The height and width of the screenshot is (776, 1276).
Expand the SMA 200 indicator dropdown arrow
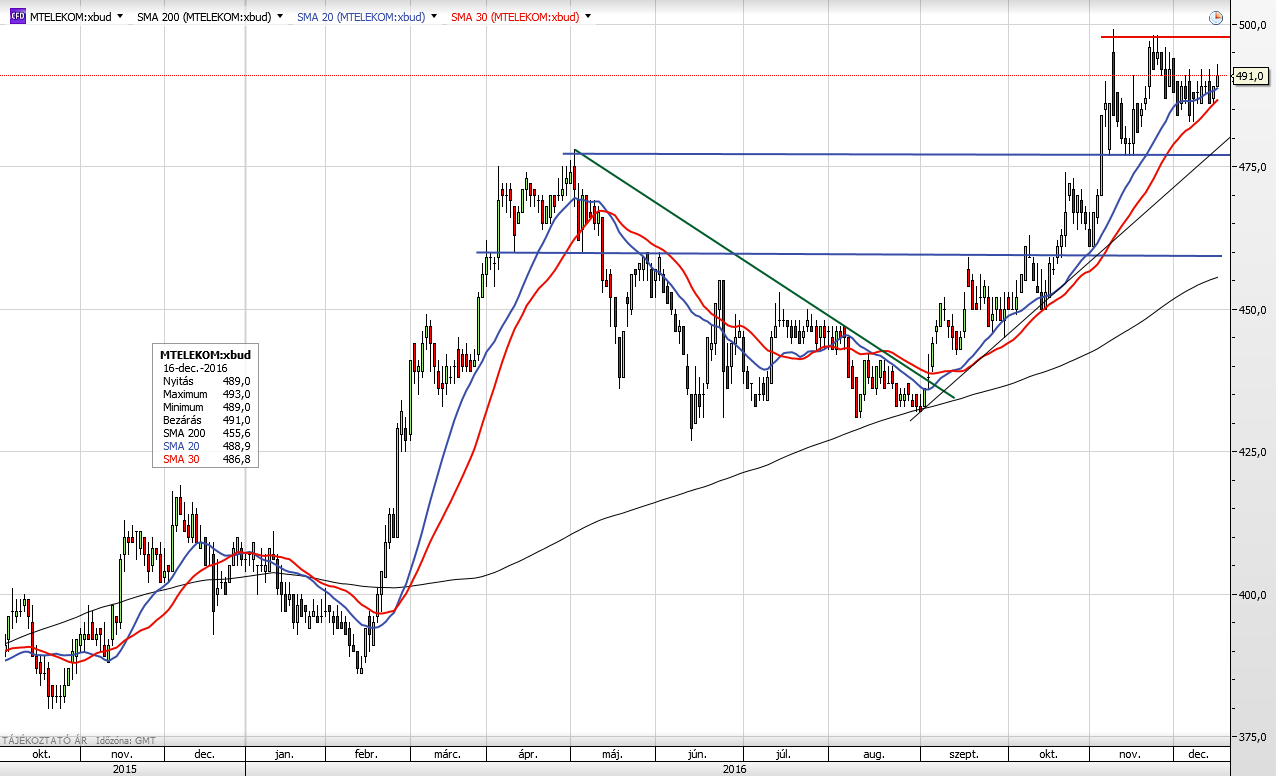(279, 17)
